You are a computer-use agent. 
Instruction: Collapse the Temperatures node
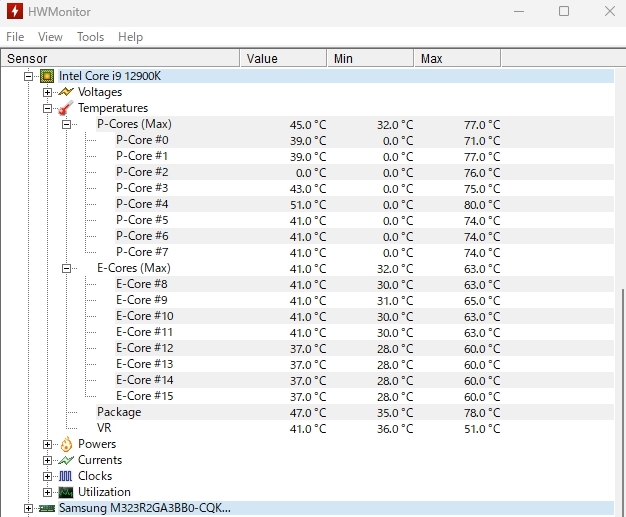pyautogui.click(x=47, y=108)
